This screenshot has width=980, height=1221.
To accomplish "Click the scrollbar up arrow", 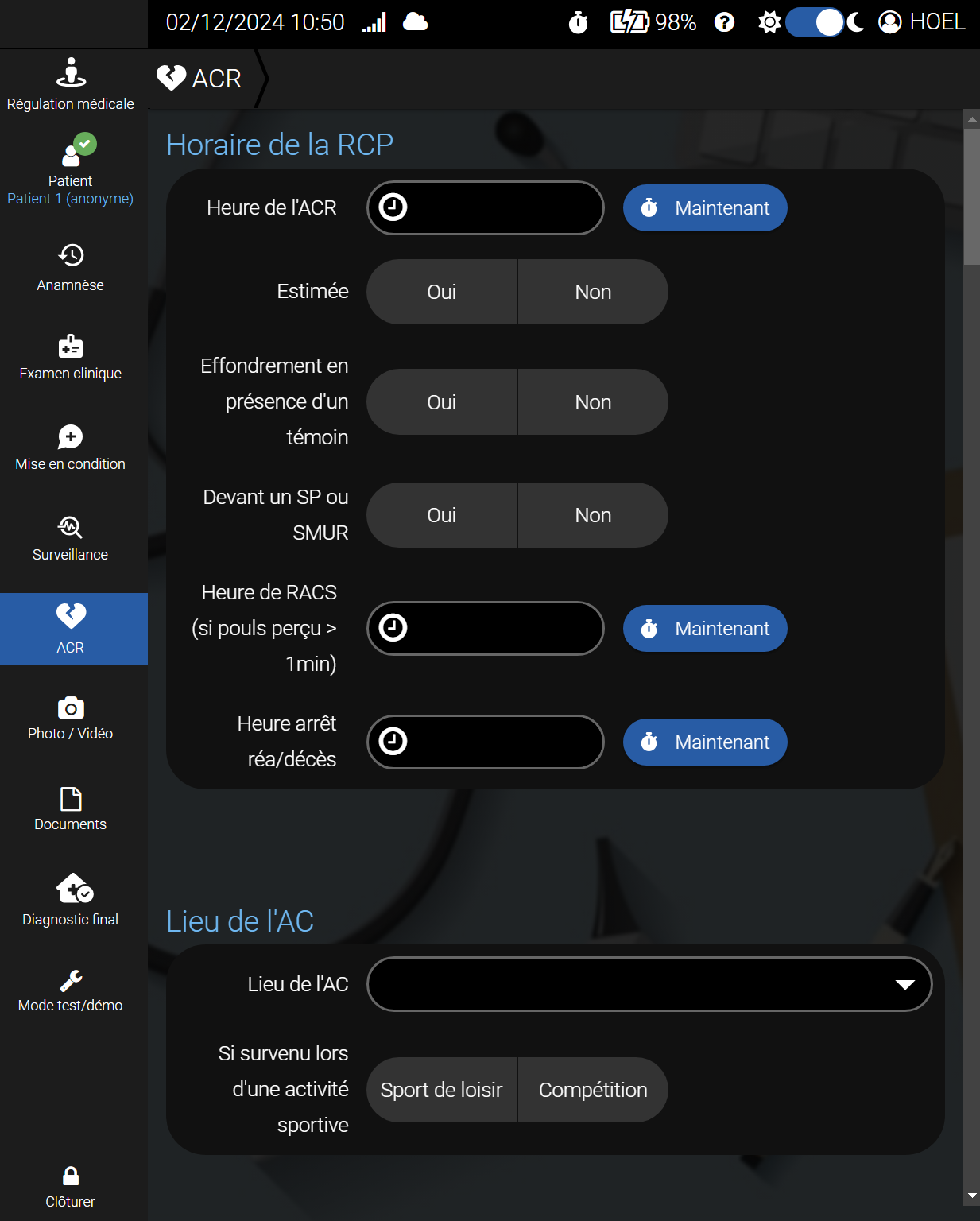I will pos(971,119).
